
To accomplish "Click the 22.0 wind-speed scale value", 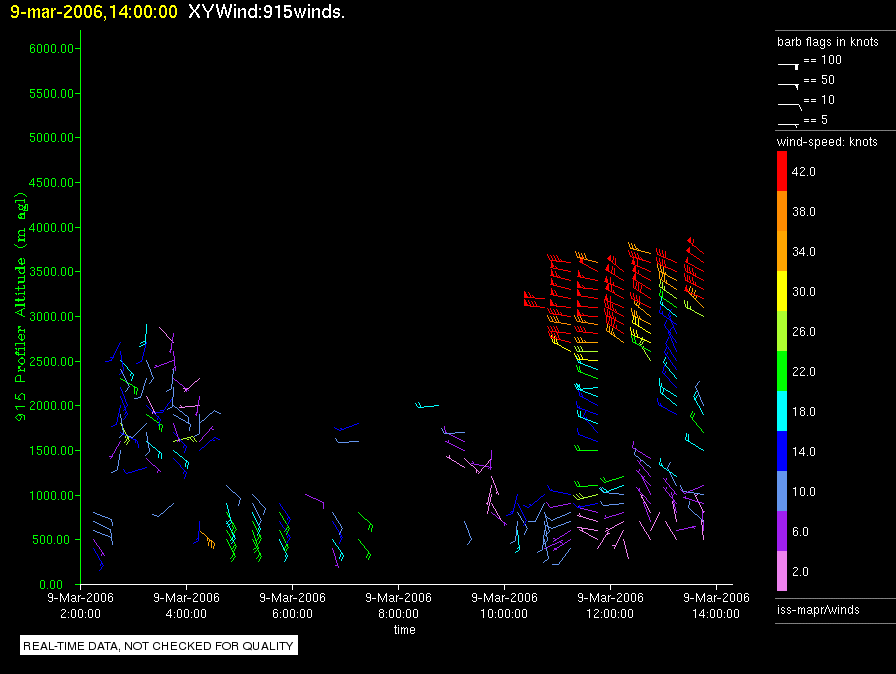I will 803,371.
